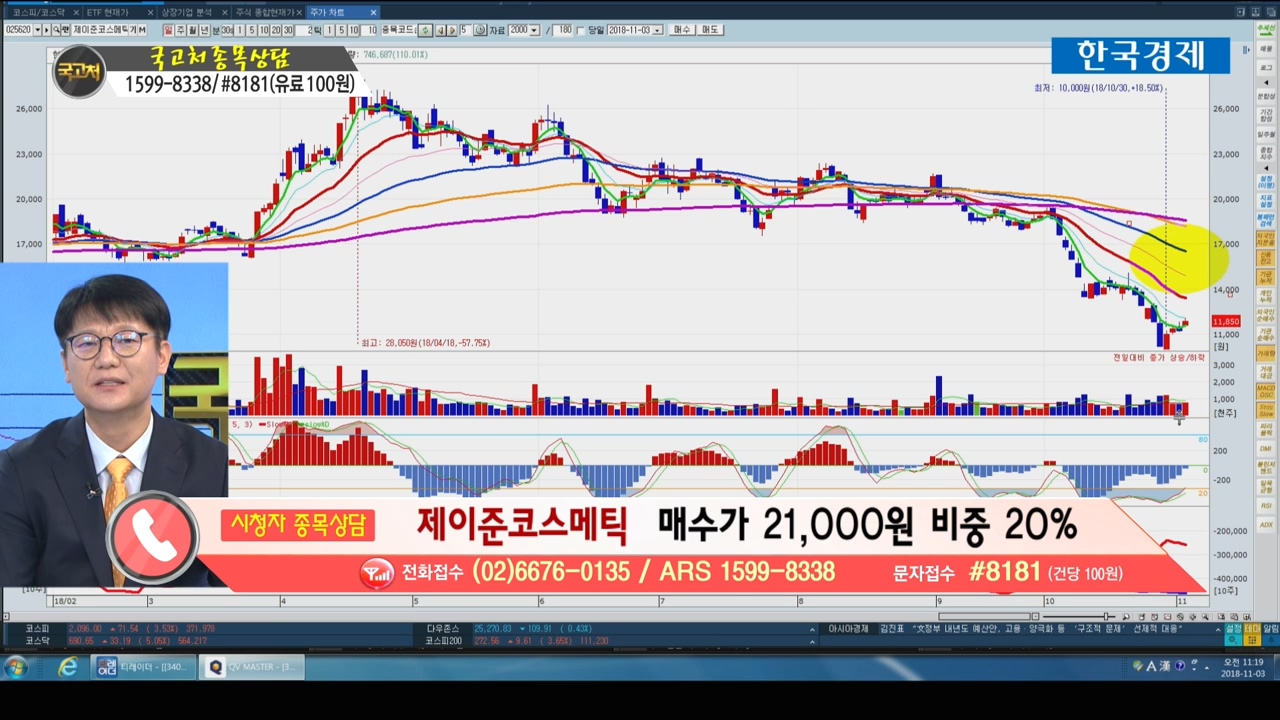The width and height of the screenshot is (1280, 720).
Task: Click the DMI indicator button
Action: [1266, 448]
